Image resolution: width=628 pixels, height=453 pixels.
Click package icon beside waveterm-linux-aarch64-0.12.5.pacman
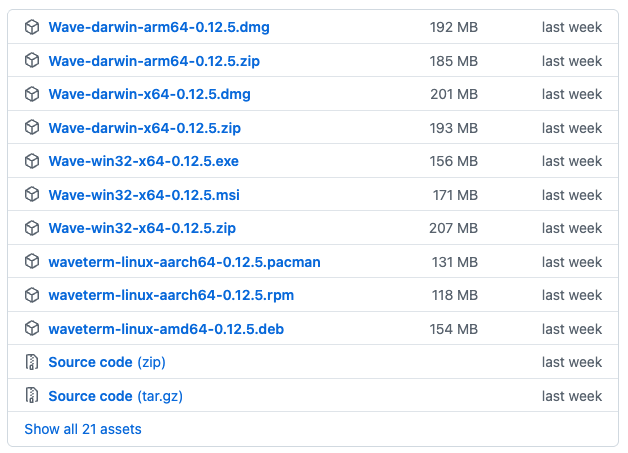32,262
